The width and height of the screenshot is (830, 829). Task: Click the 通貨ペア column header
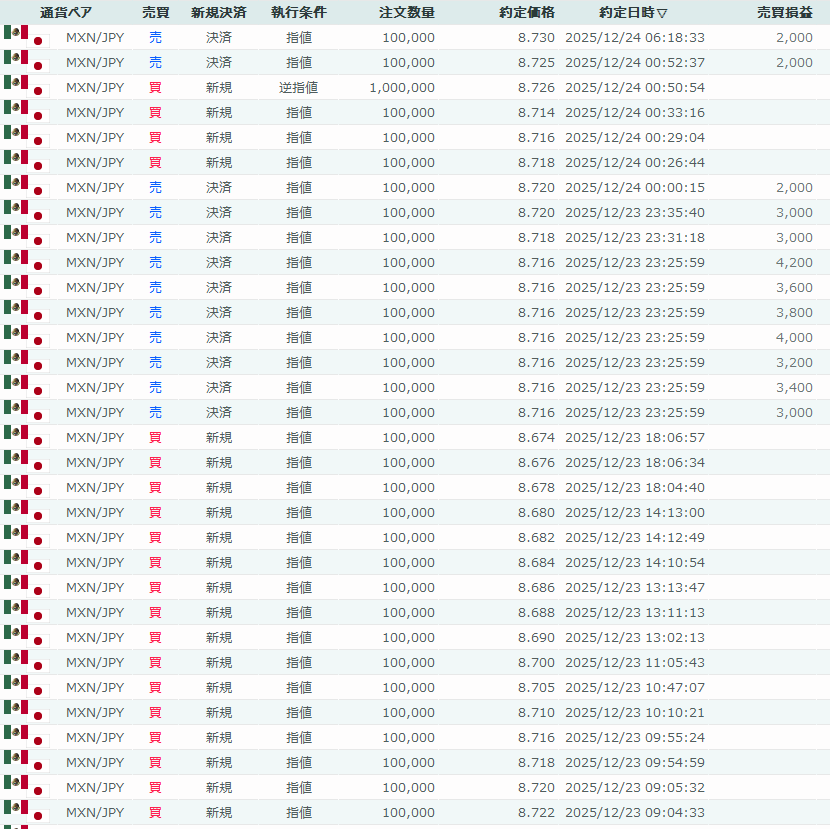coord(67,13)
